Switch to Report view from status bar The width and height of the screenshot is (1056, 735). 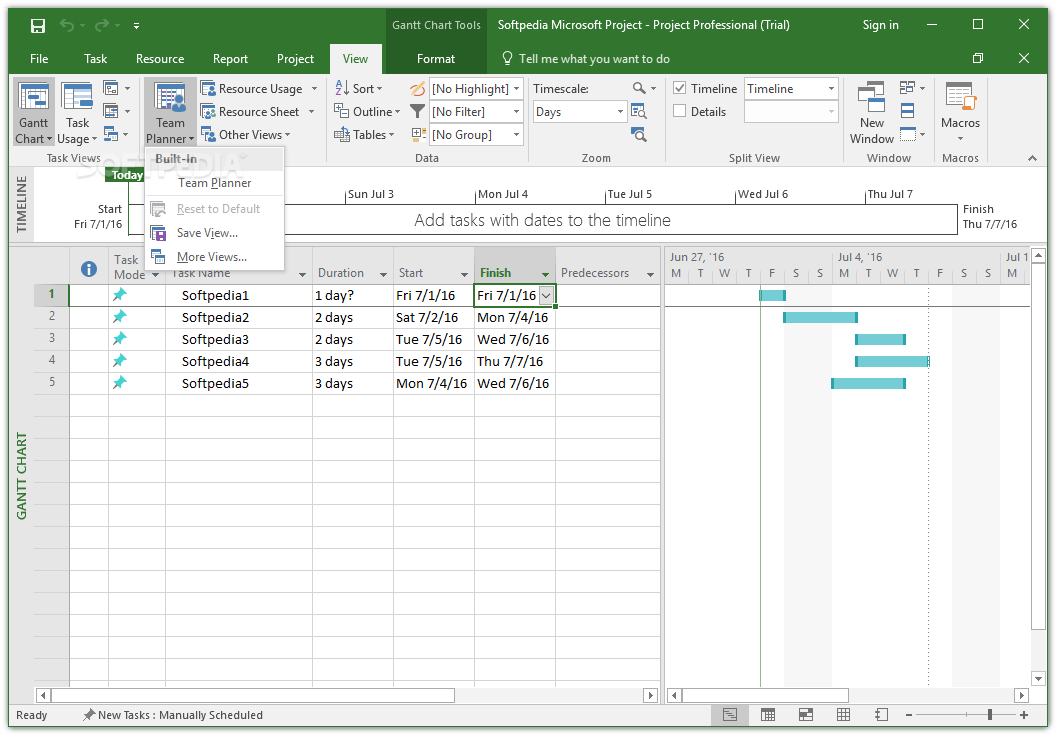(881, 715)
